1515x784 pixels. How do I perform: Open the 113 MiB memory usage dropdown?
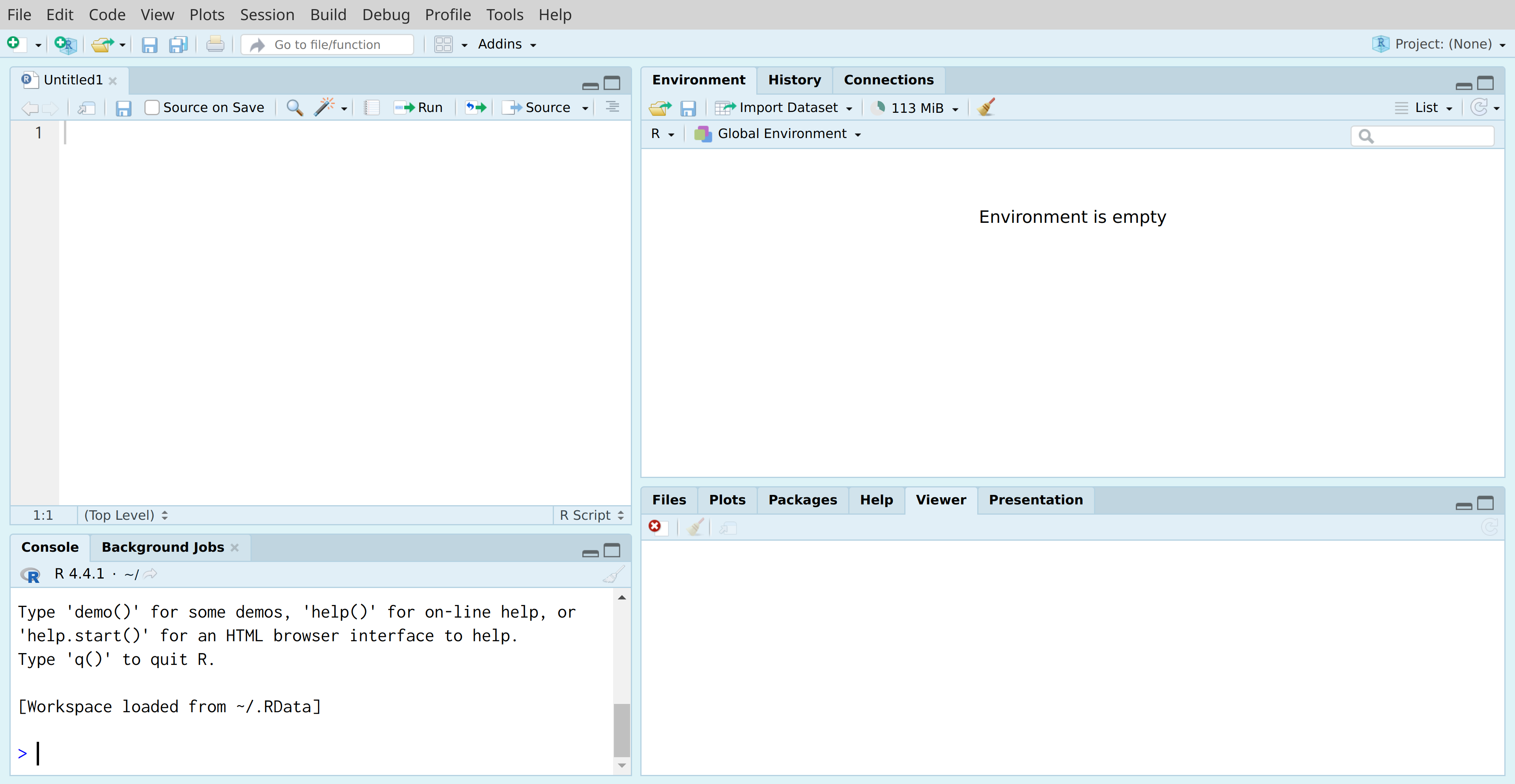point(916,108)
